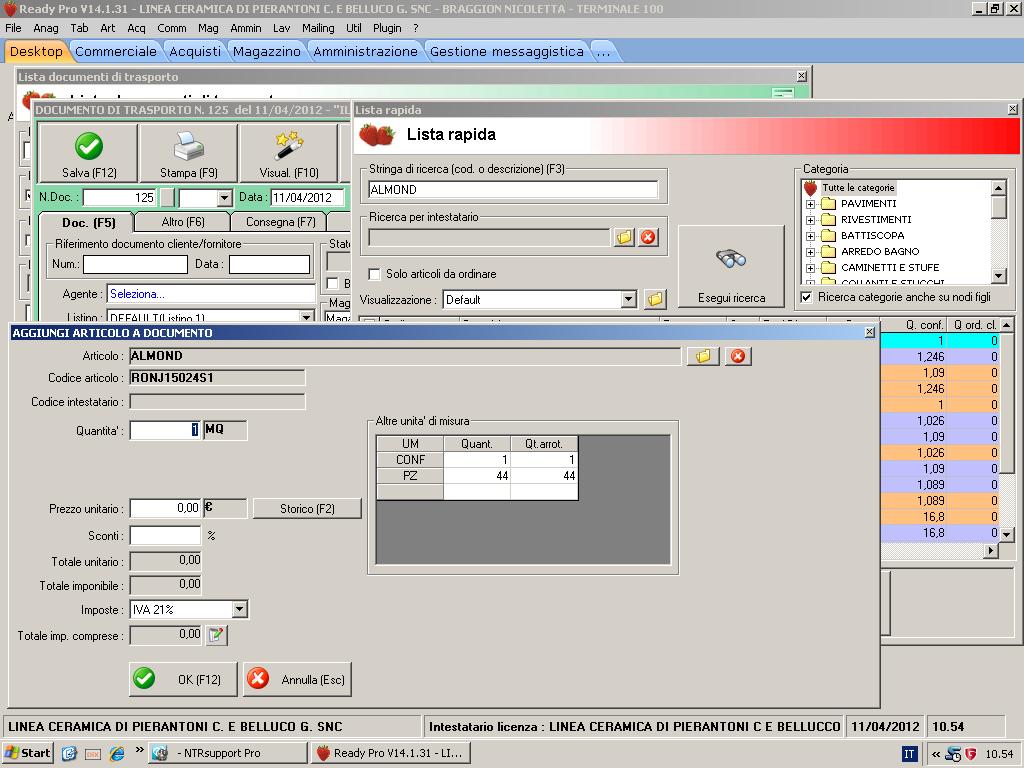This screenshot has height=768, width=1024.
Task: Click Riferimento documento Num. field
Action: click(x=135, y=264)
